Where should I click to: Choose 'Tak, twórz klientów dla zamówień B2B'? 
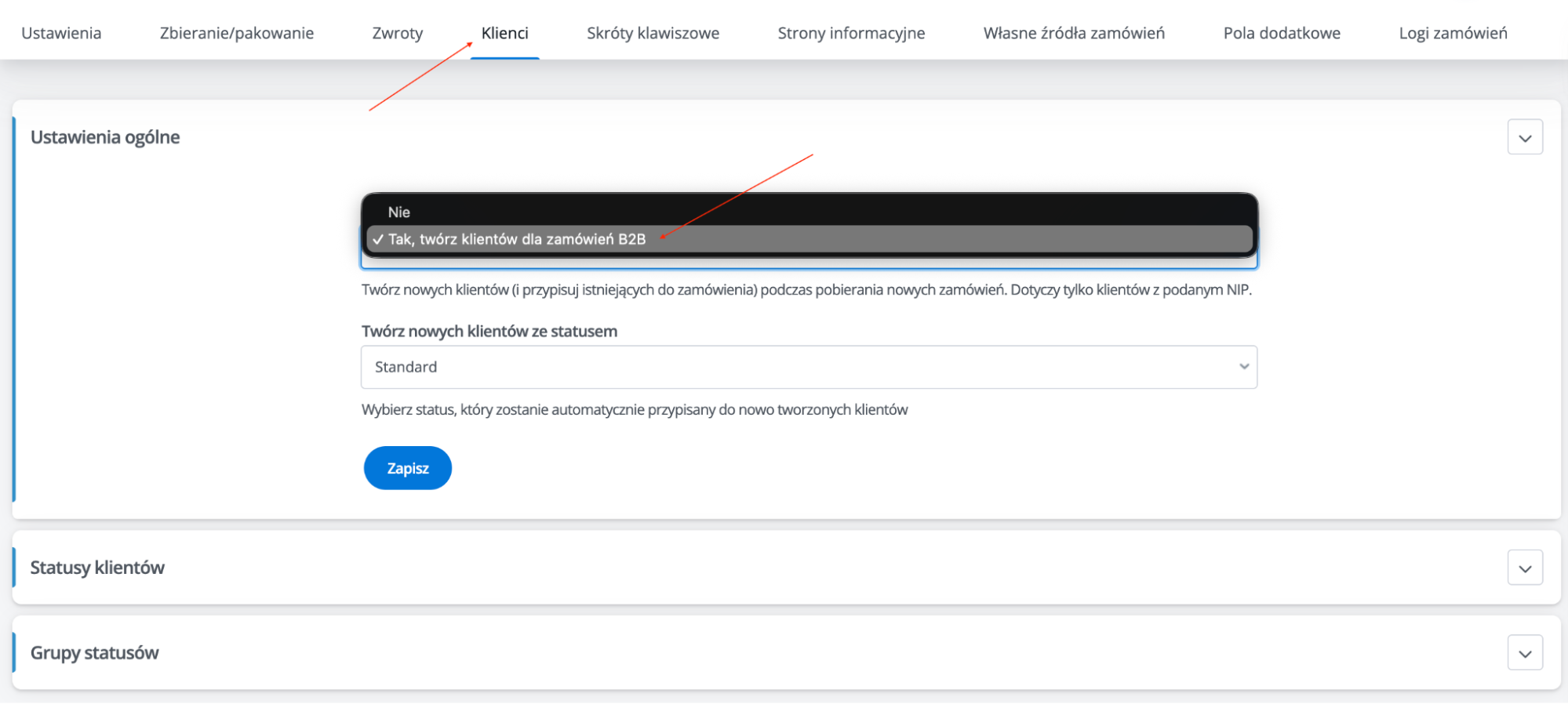[x=517, y=240]
